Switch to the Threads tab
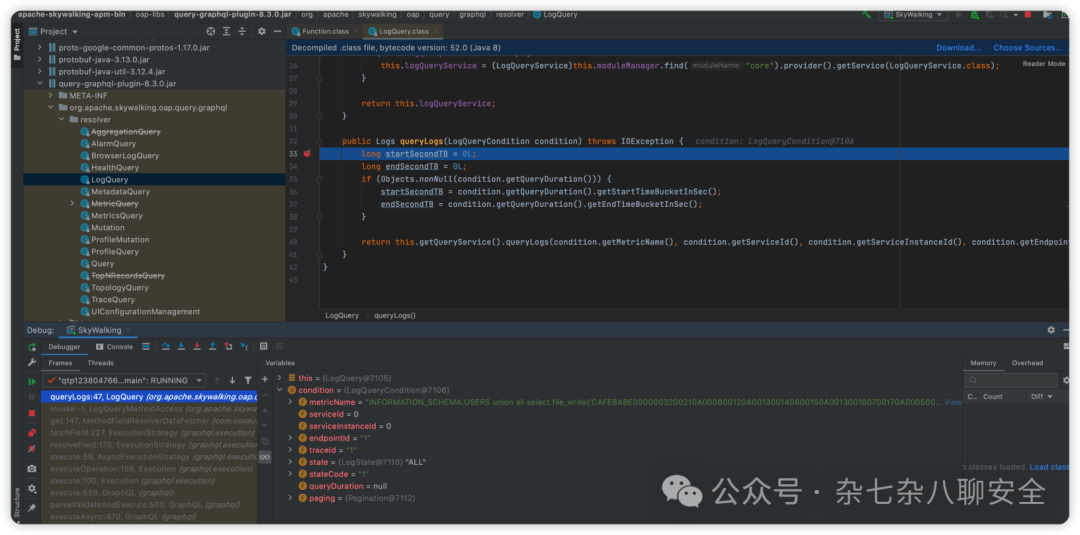 pos(101,363)
